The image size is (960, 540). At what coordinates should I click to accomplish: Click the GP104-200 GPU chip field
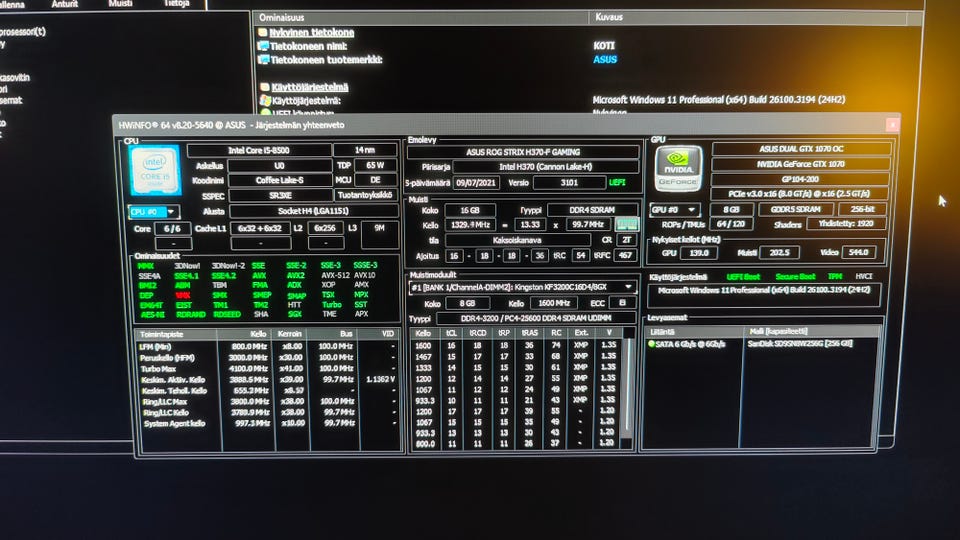tap(801, 179)
